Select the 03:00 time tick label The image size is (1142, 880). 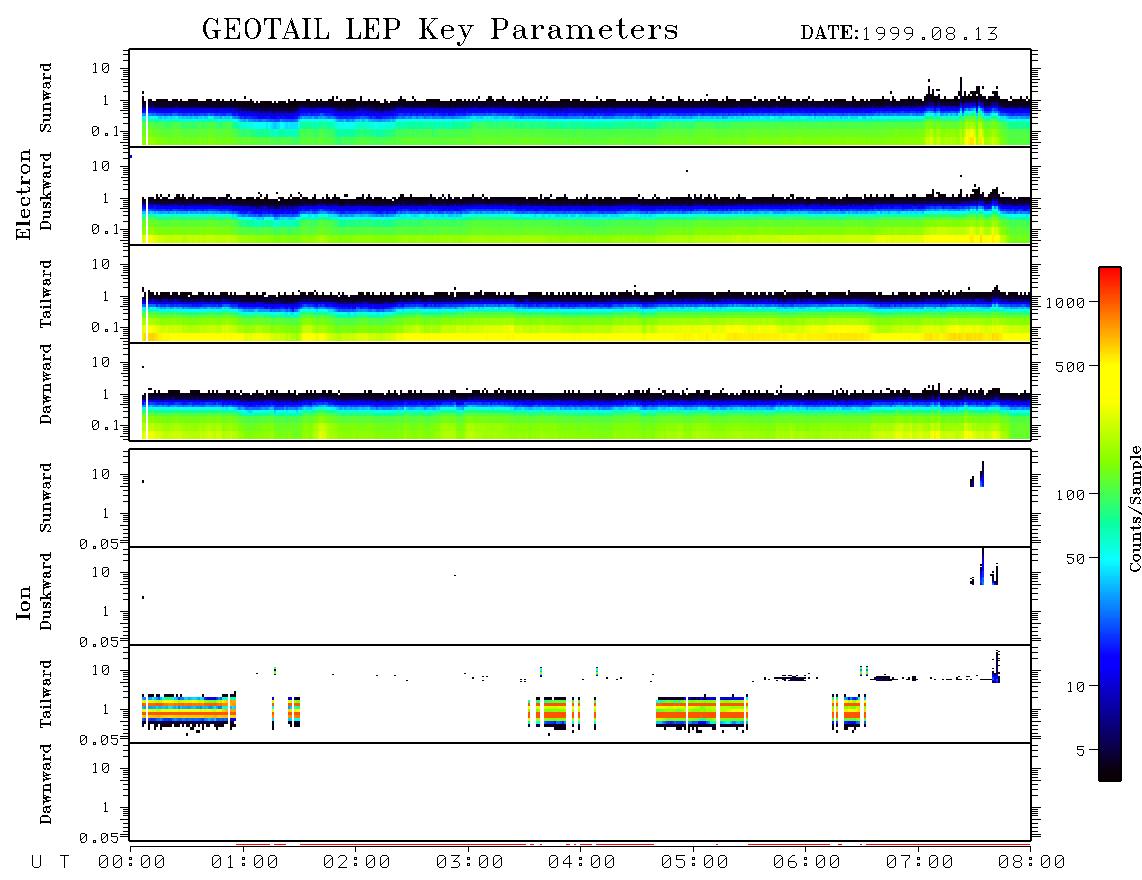pyautogui.click(x=470, y=863)
